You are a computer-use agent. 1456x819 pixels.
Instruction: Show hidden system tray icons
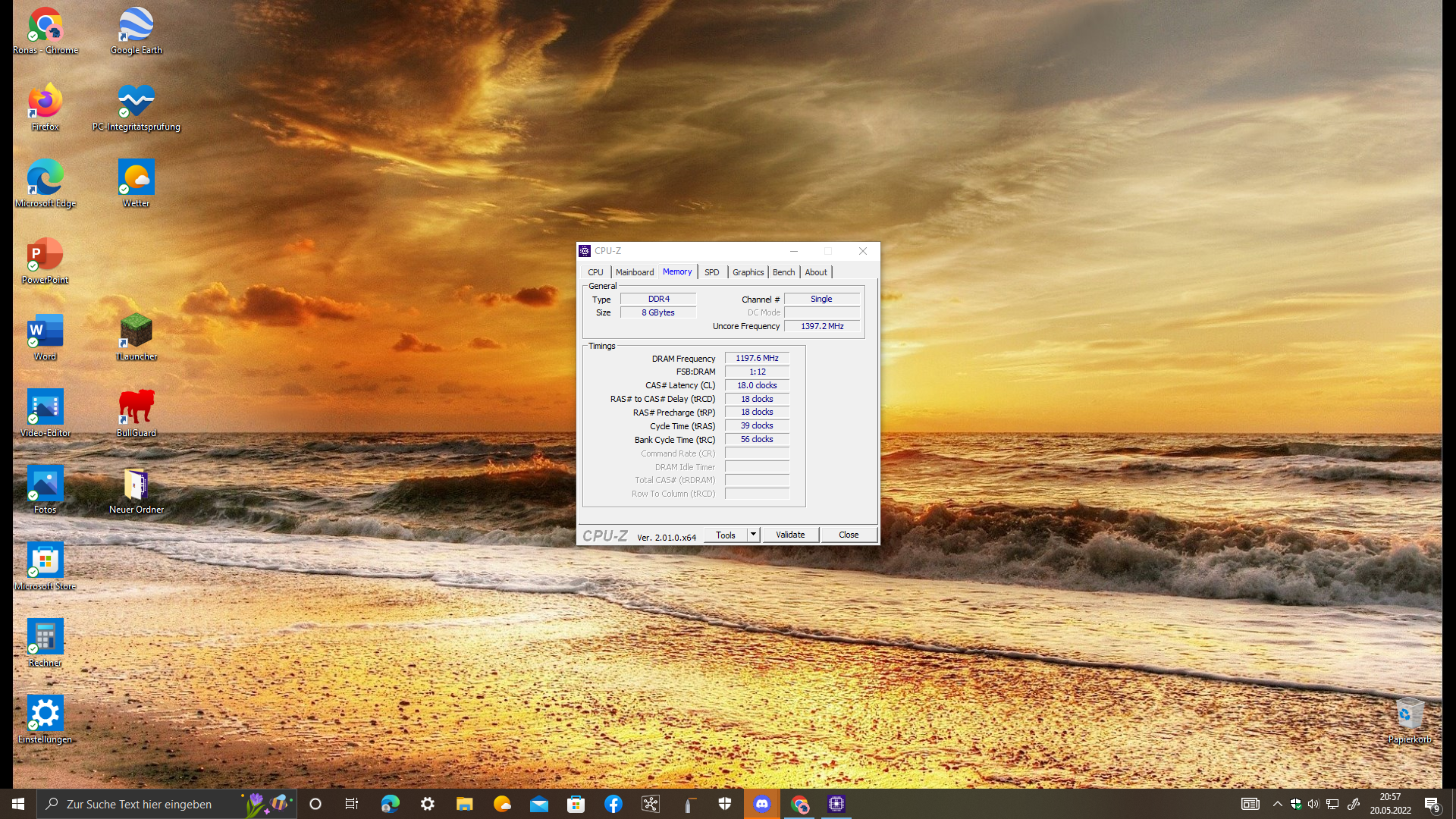pos(1277,804)
